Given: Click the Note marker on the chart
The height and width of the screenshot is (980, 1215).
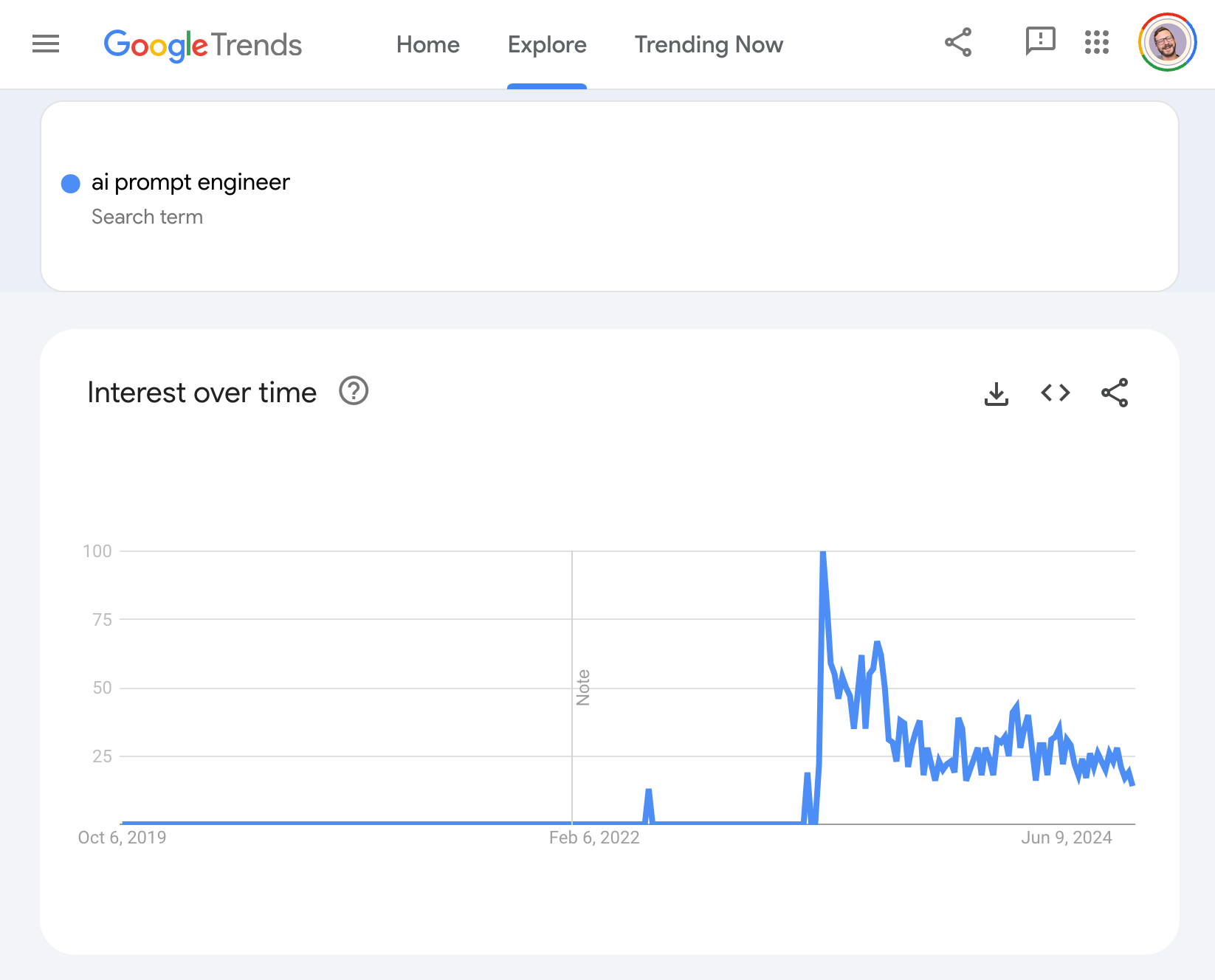Looking at the screenshot, I should pyautogui.click(x=583, y=688).
